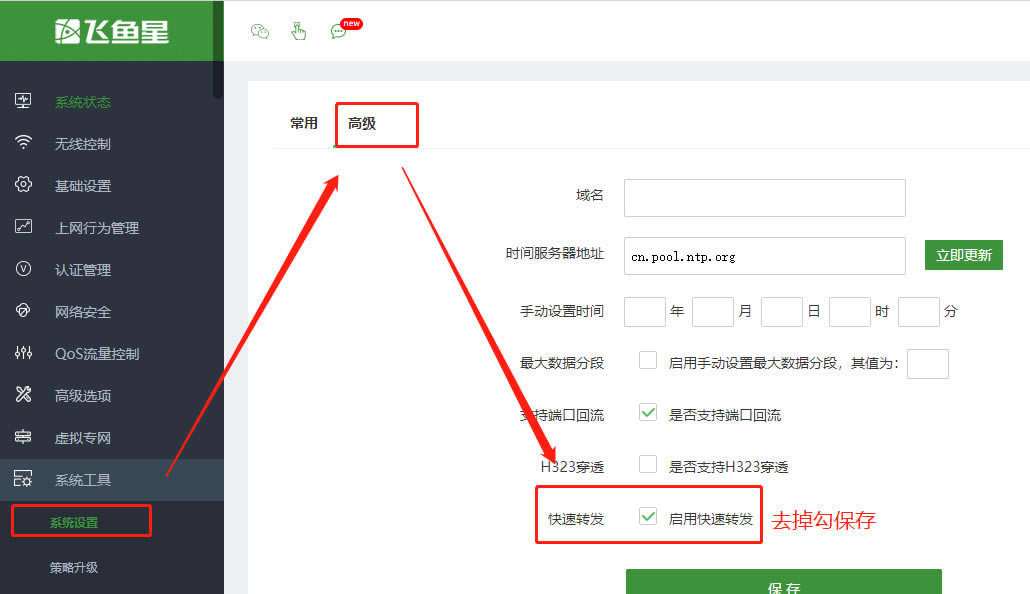
Task: Enable 启用手动设置最大数据分段 checkbox
Action: (648, 360)
